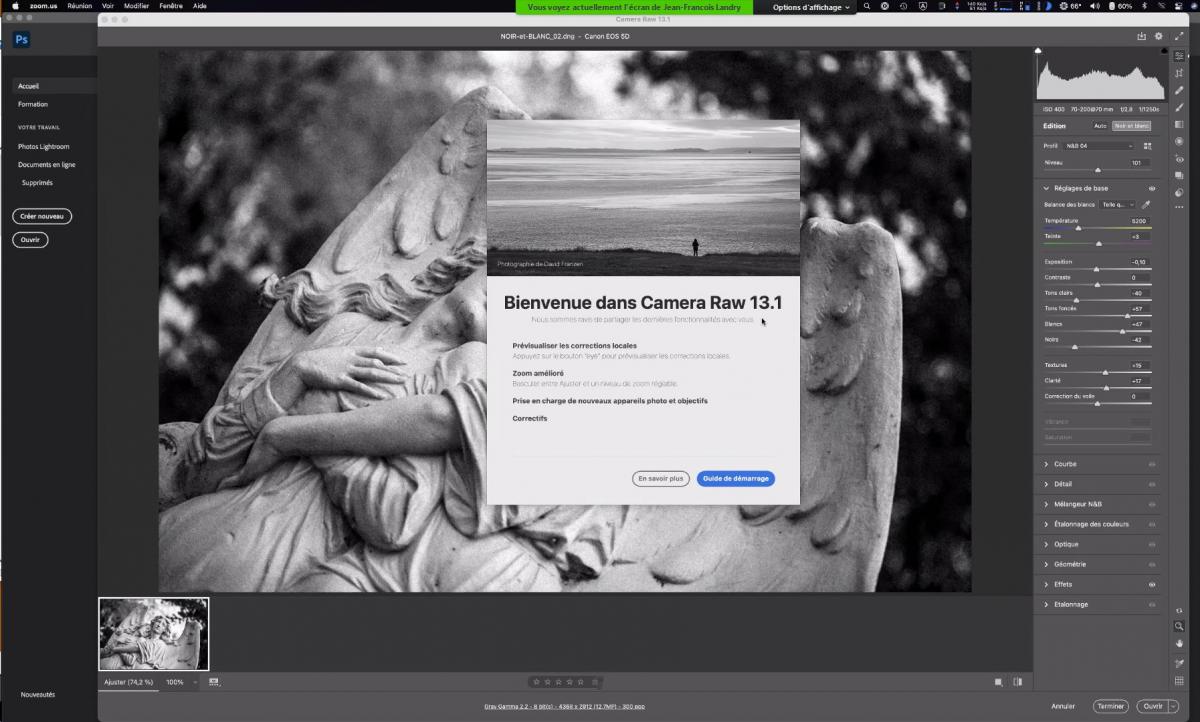Select the Hand tool

pos(1179,643)
